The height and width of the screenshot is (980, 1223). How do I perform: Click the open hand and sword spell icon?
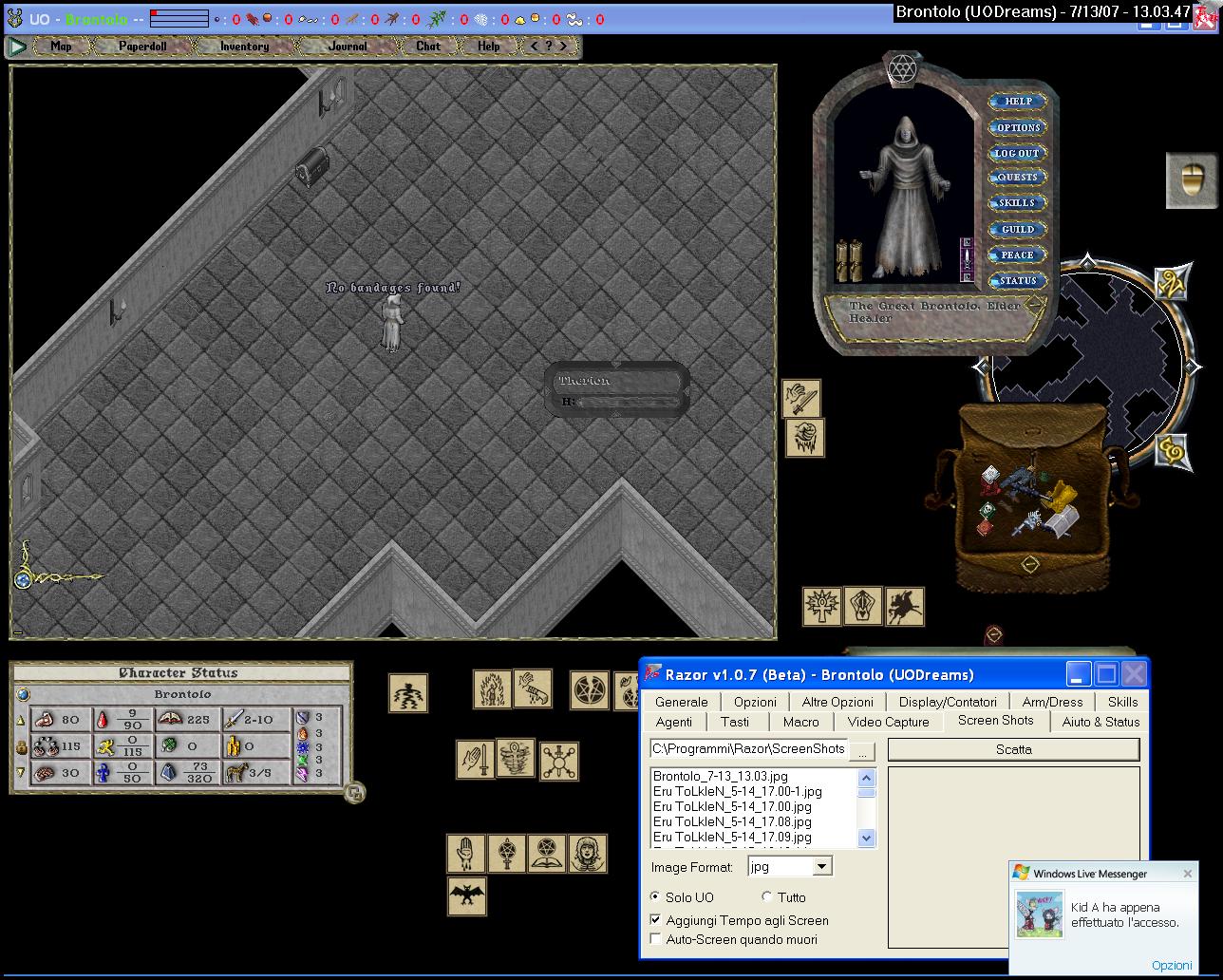[x=476, y=760]
